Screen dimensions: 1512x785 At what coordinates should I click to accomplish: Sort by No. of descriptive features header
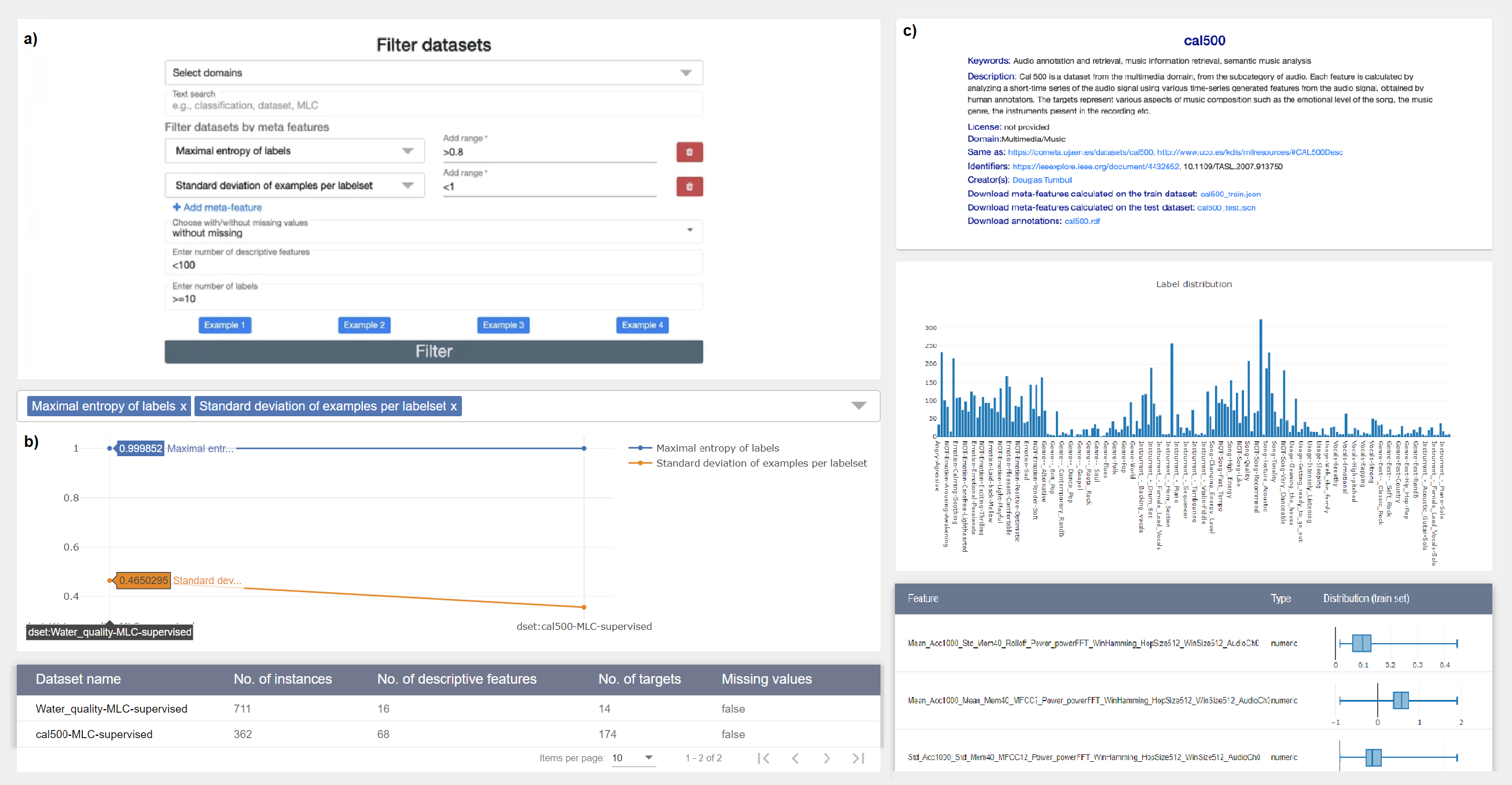coord(457,679)
